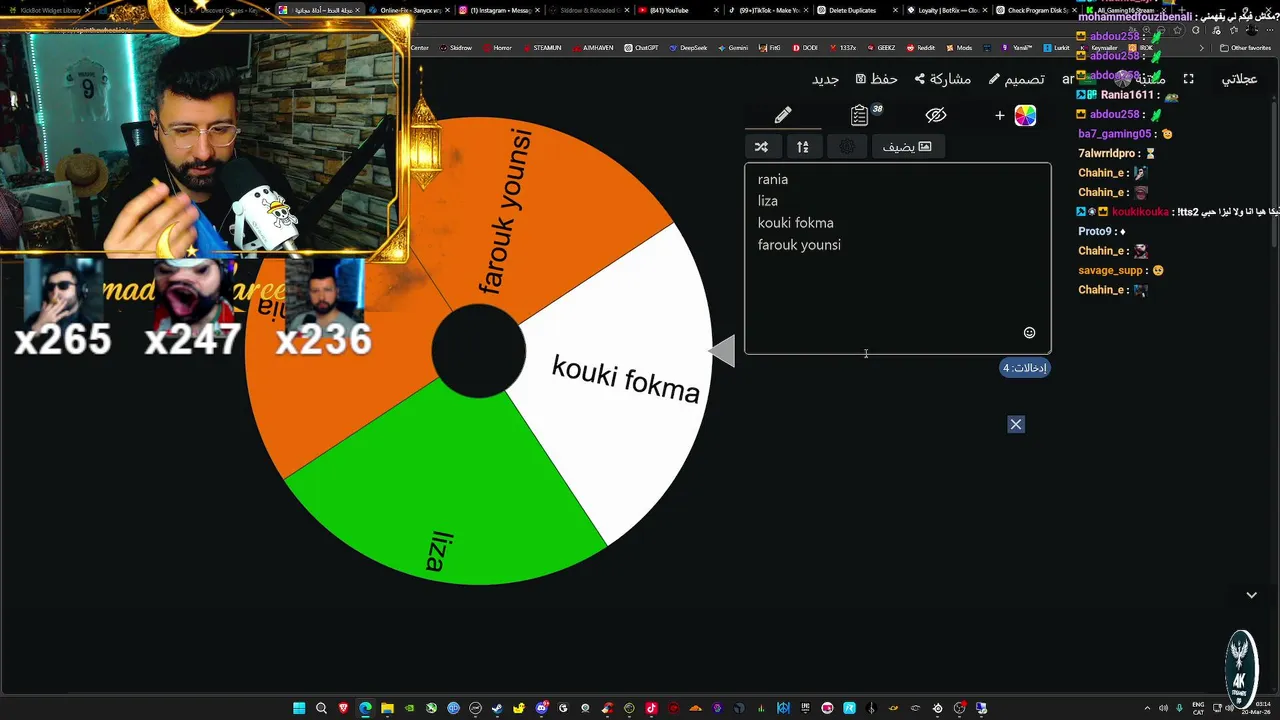1280x720 pixels.
Task: Click مشاركة (Share) menu item
Action: tap(943, 79)
